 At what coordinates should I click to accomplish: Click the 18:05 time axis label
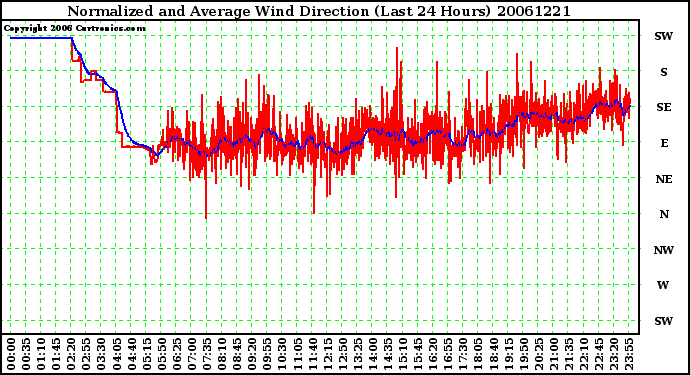477,354
